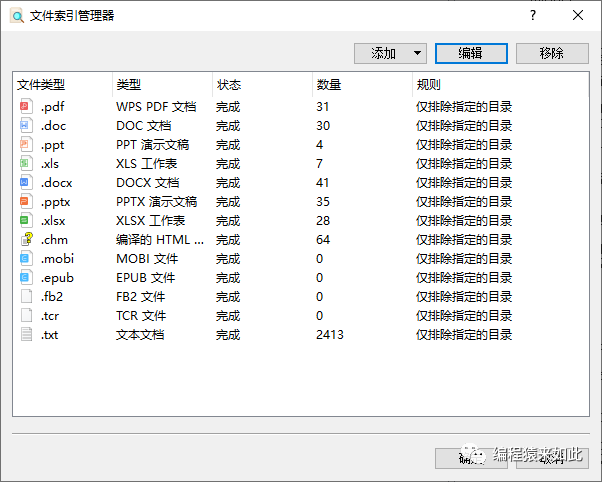Click the .txt text document icon
The image size is (602, 482).
(26, 335)
